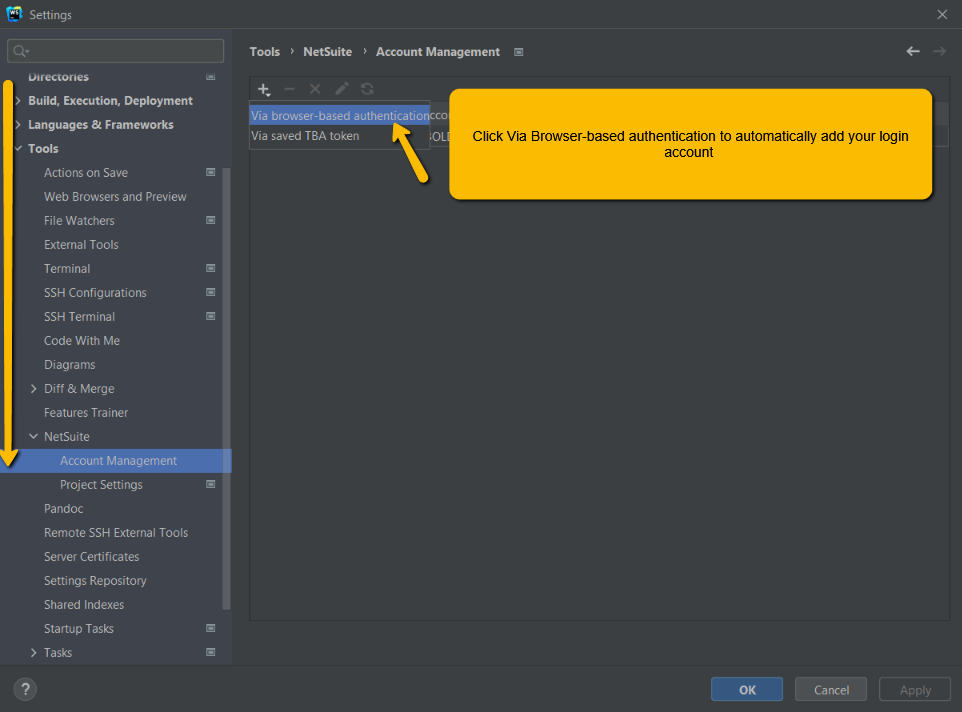Click the NetSuite breadcrumb

328,52
